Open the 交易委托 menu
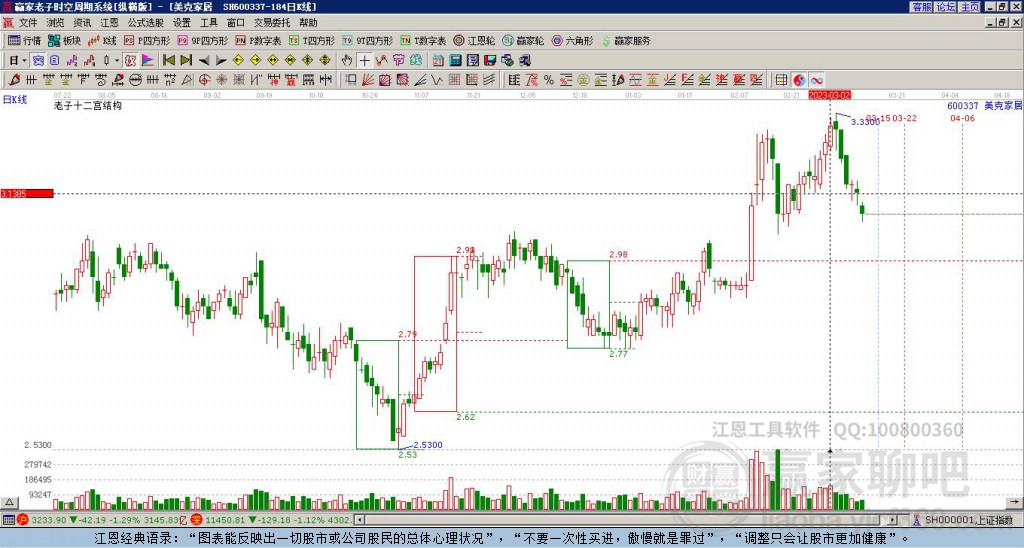The image size is (1024, 548). [x=272, y=23]
